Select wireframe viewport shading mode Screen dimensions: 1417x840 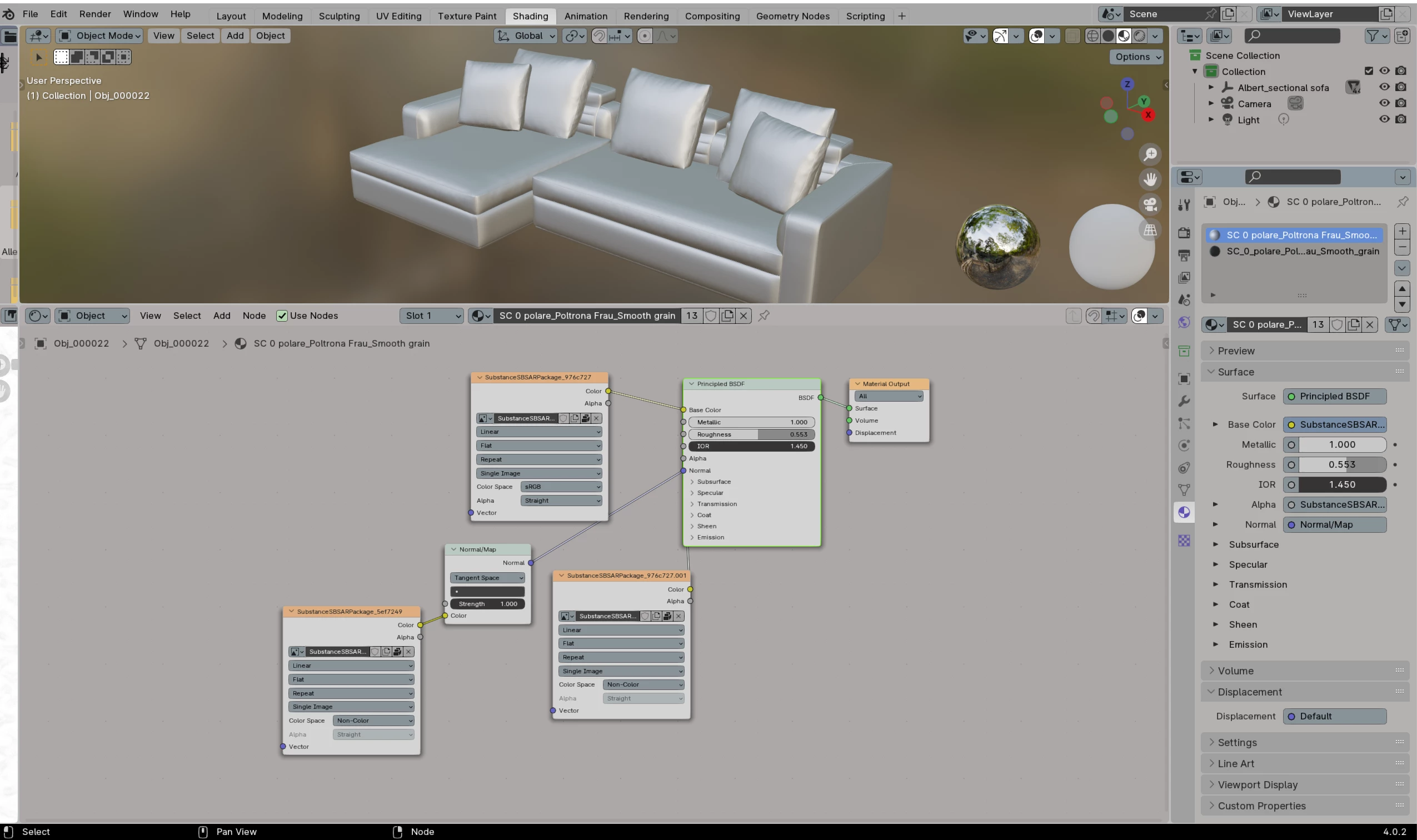pos(1092,36)
